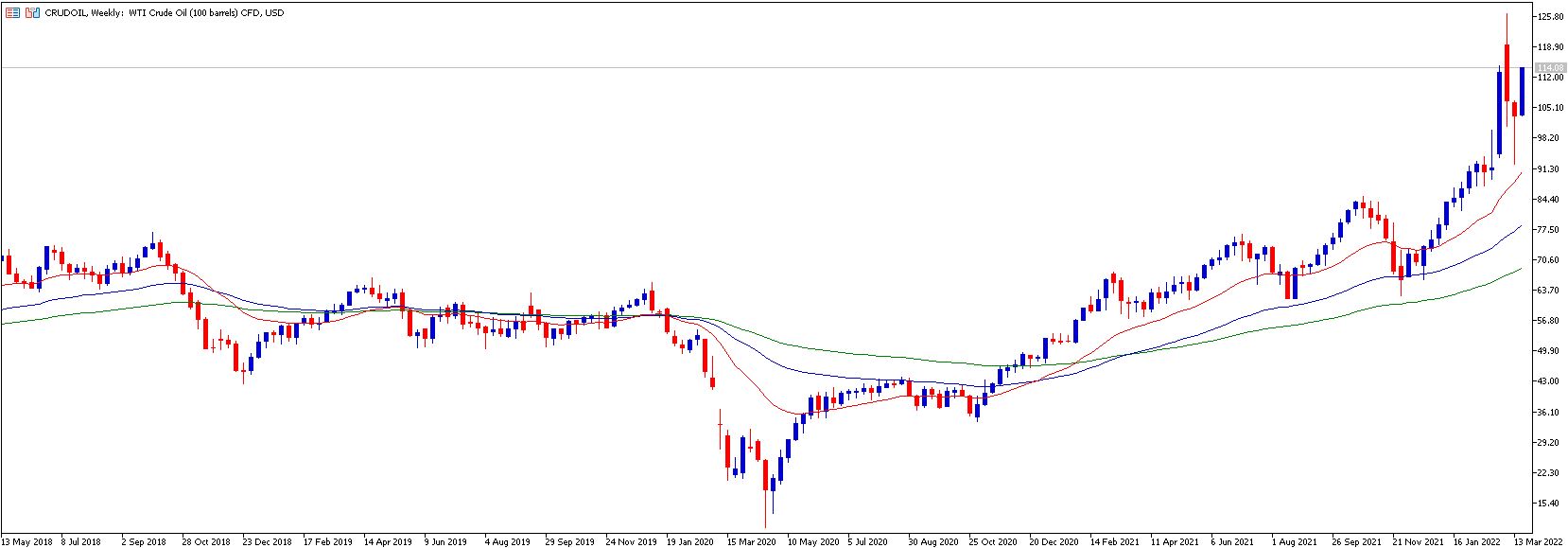Click the 24 Nov 2019 date label

(x=631, y=542)
